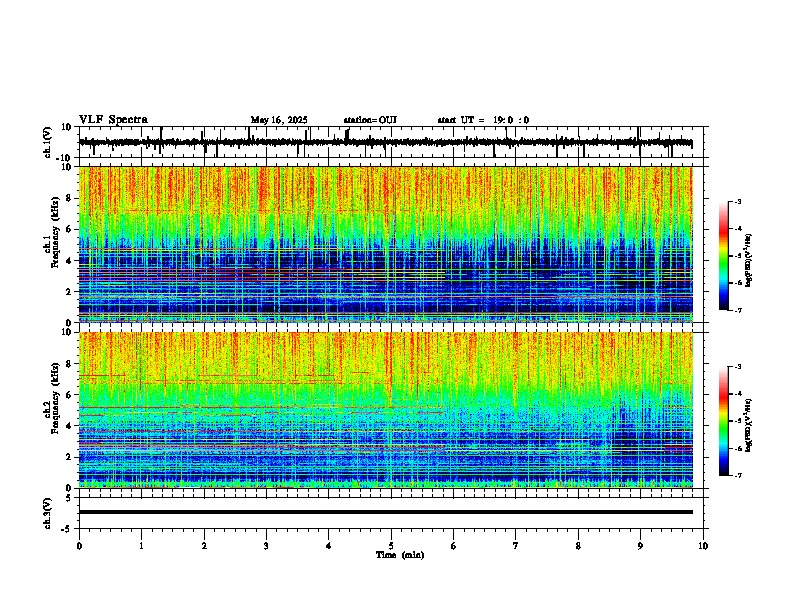
Task: Click inside the ch.1 spectrogram panel
Action: (385, 244)
